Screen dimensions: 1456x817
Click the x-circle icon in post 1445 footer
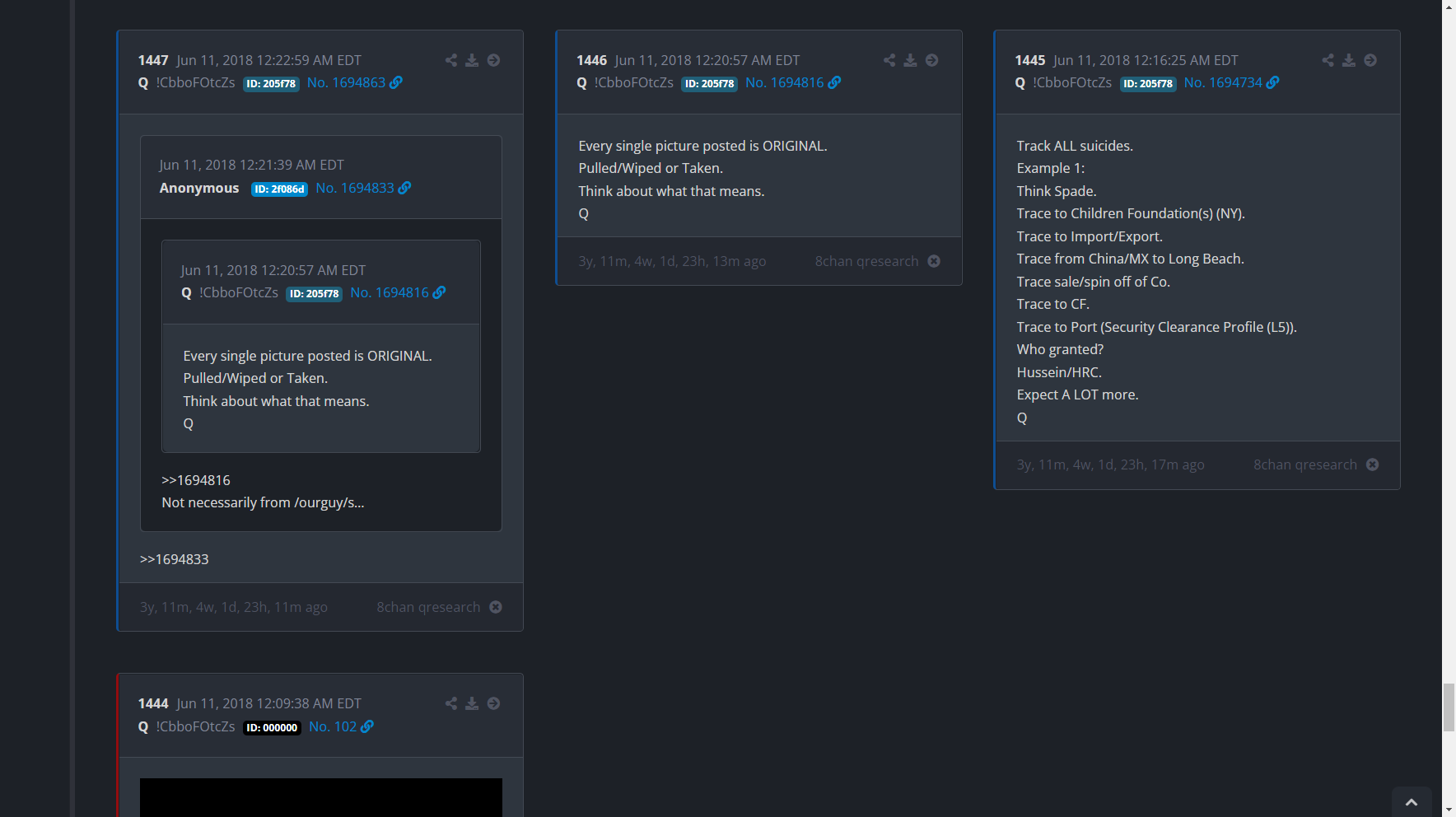pyautogui.click(x=1372, y=465)
